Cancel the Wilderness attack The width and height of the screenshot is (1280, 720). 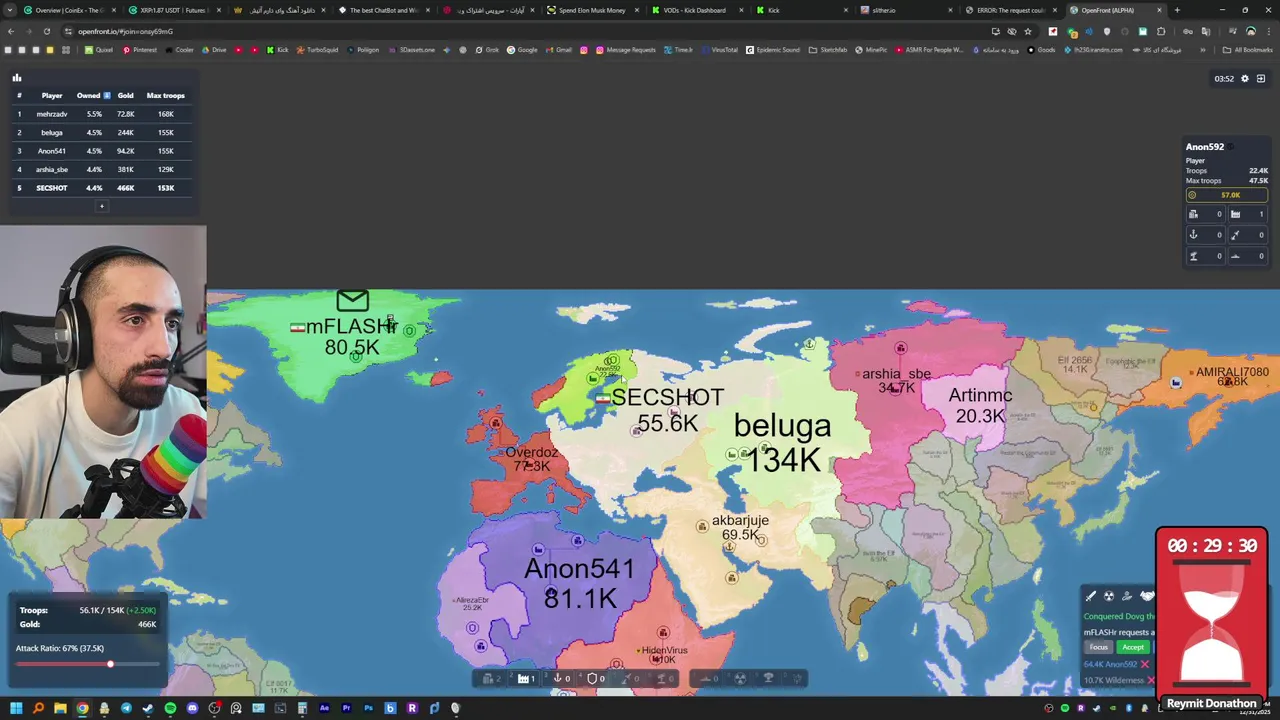tap(1151, 680)
